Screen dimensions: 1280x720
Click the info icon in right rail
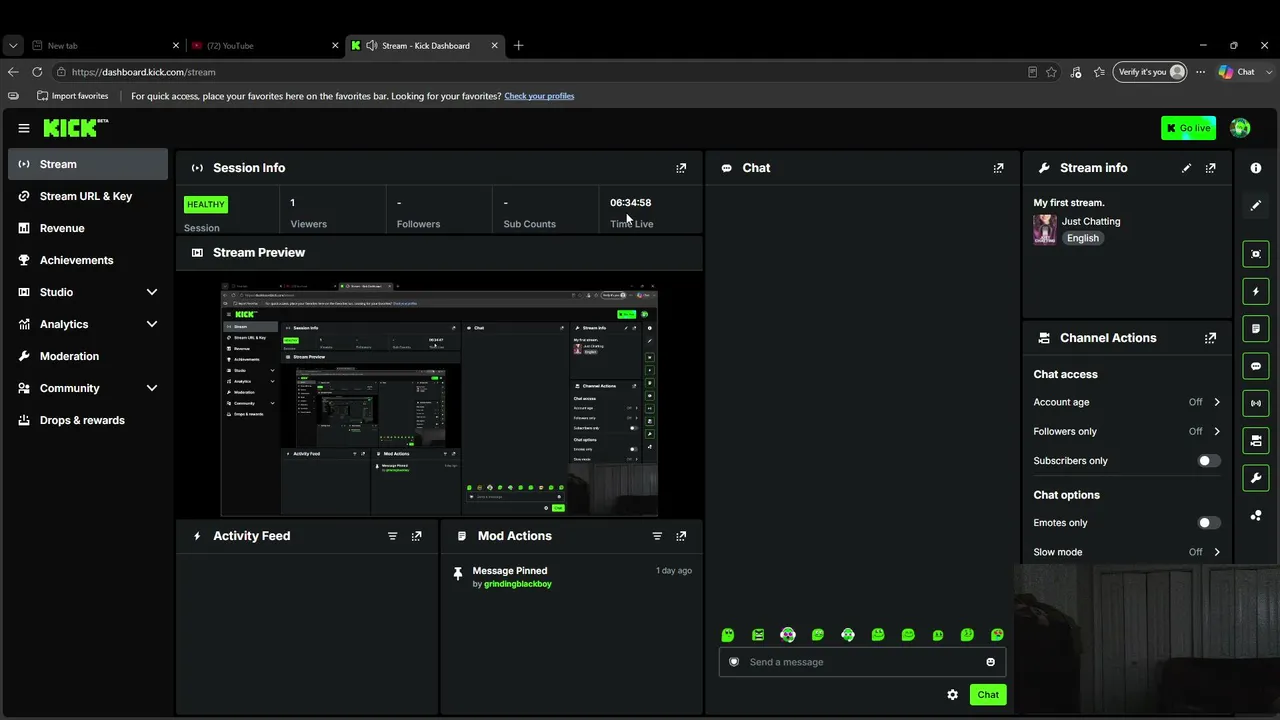(x=1256, y=168)
